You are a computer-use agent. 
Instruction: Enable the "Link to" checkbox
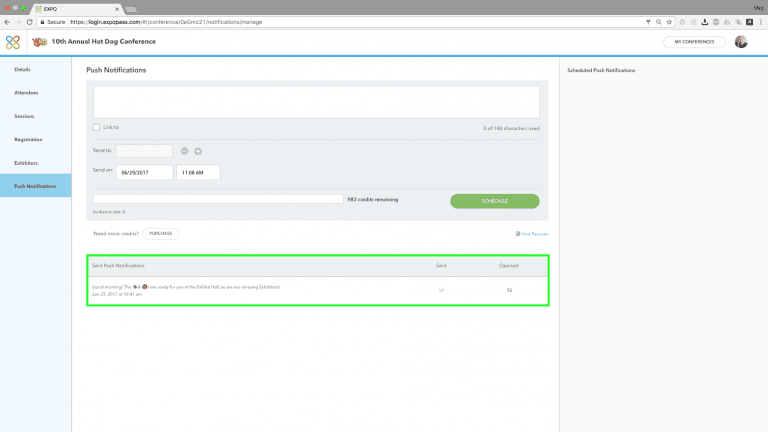96,127
